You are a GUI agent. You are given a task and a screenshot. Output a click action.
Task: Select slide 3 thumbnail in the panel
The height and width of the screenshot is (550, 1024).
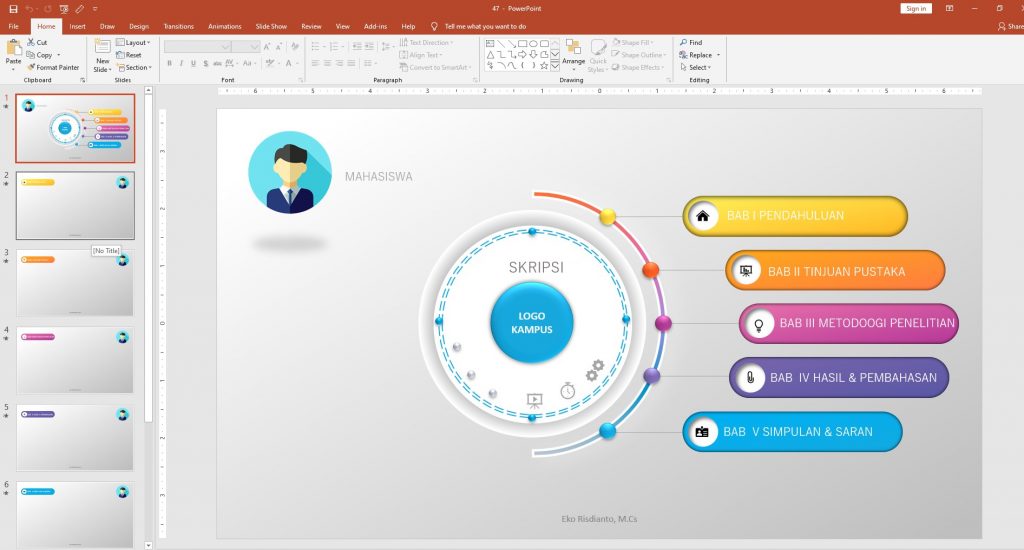click(x=75, y=282)
